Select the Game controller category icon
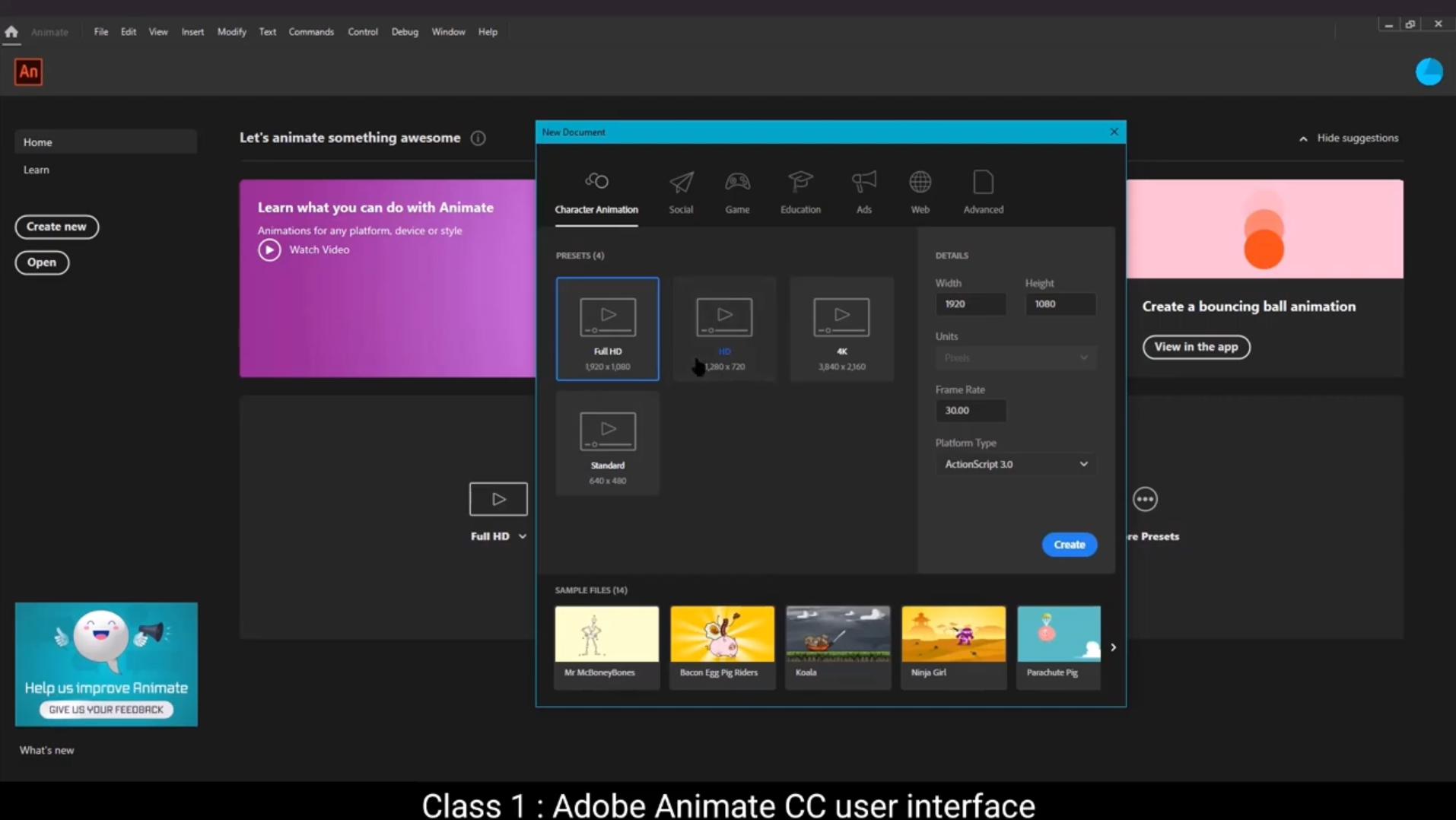The image size is (1456, 820). [737, 181]
